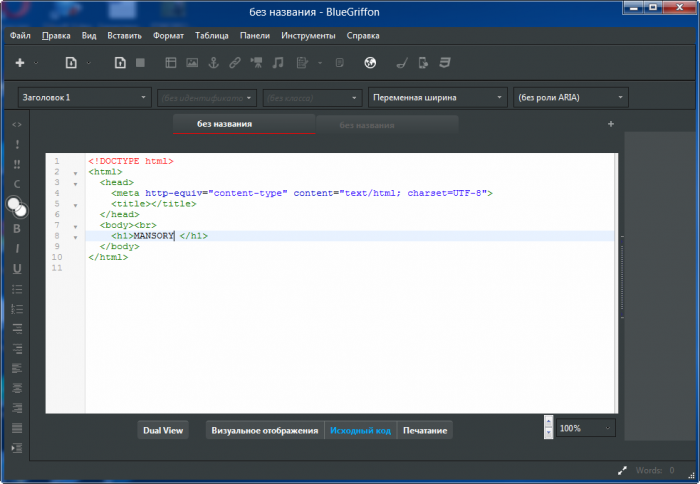The width and height of the screenshot is (700, 484).
Task: Toggle italic formatting in left sidebar
Action: pos(17,248)
